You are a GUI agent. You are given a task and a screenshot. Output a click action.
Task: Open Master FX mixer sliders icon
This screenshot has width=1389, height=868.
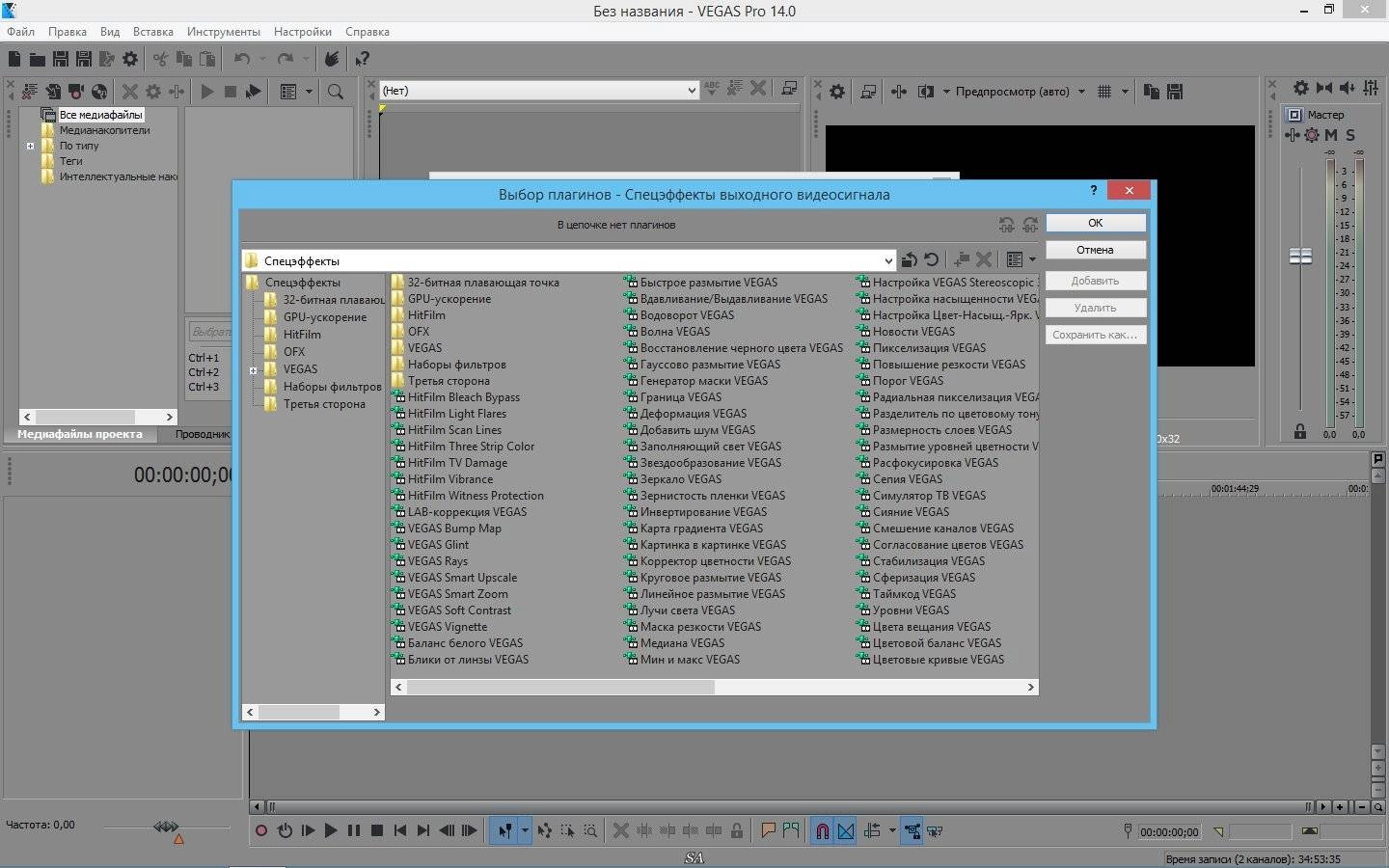[1371, 88]
